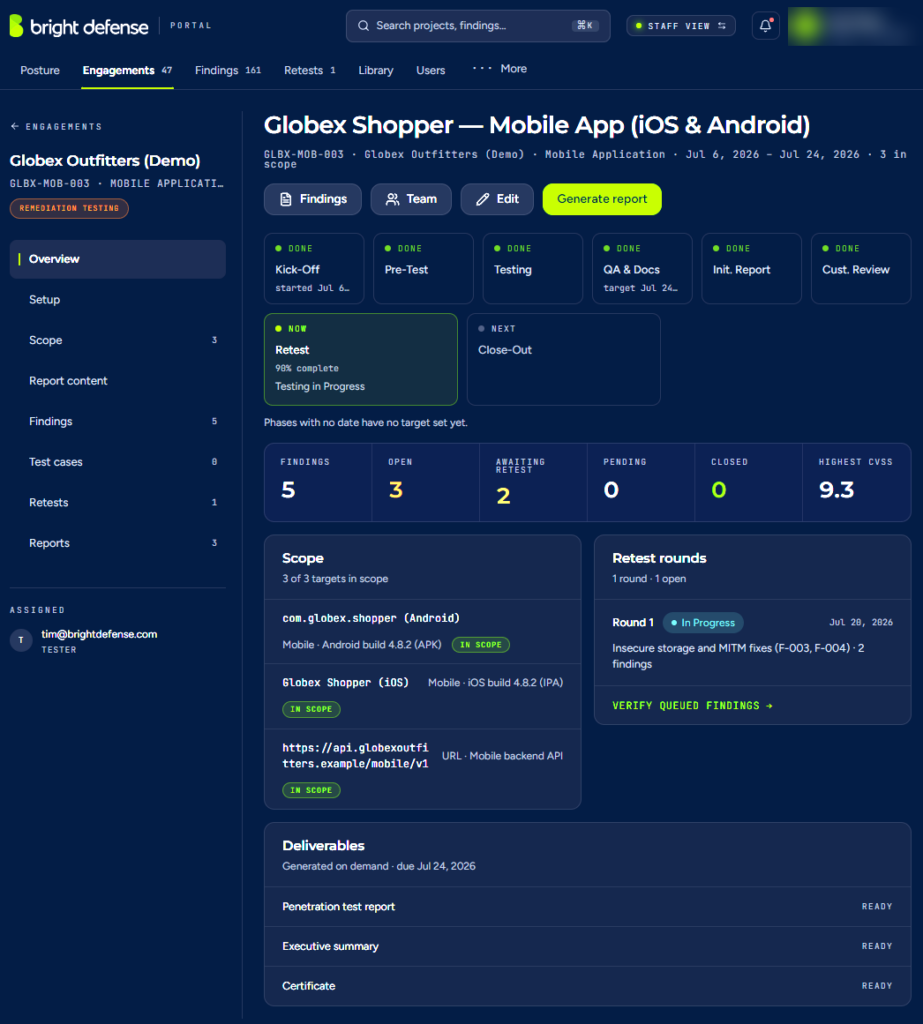Image resolution: width=923 pixels, height=1024 pixels.
Task: Click the blurred user profile avatar
Action: pos(807,26)
